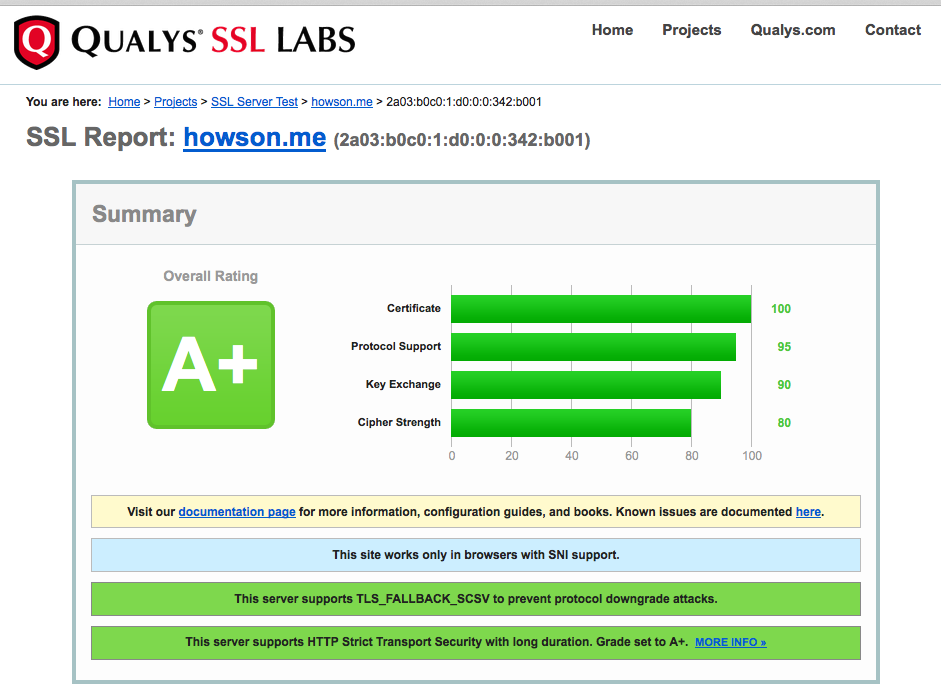The image size is (941, 698).
Task: Click the Qualys shield logo icon
Action: click(37, 42)
